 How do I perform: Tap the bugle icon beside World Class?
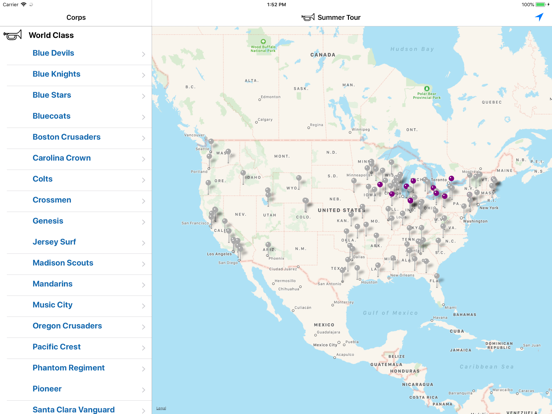click(x=13, y=35)
